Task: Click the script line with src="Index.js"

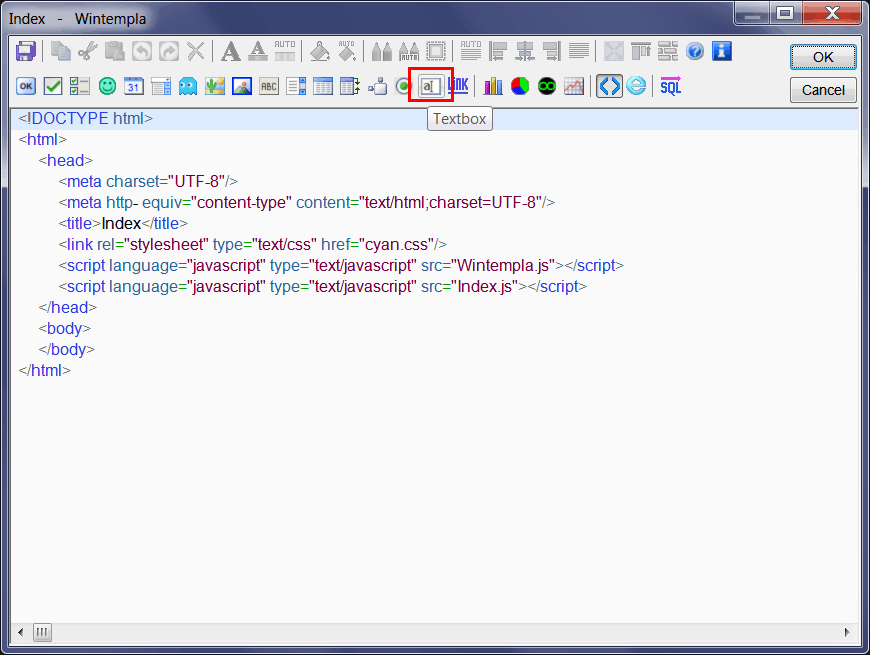Action: click(323, 287)
